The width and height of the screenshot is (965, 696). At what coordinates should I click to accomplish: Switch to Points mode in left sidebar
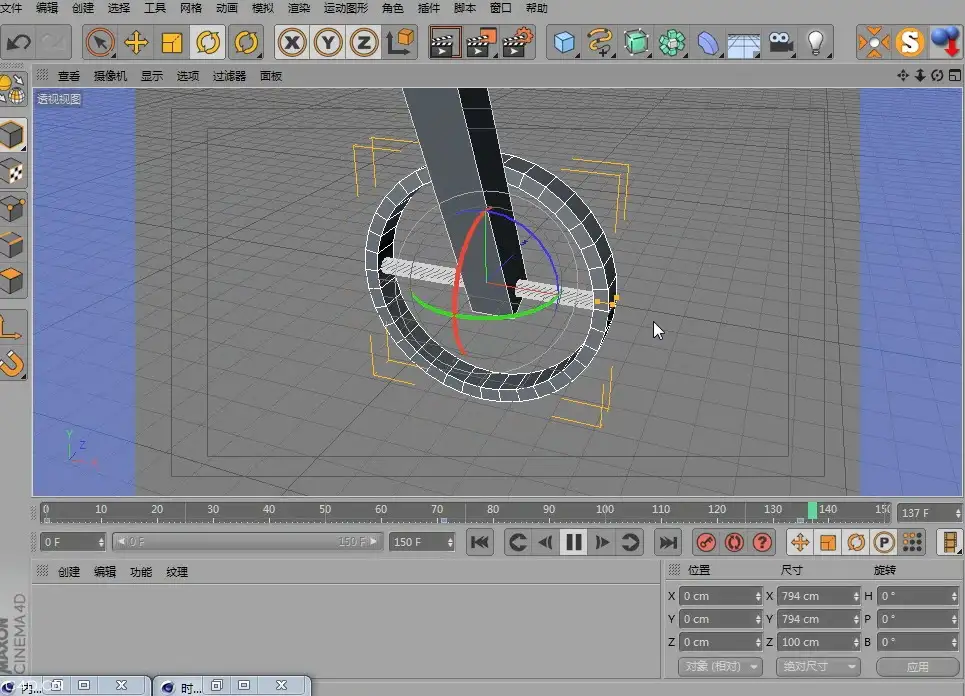[x=13, y=209]
